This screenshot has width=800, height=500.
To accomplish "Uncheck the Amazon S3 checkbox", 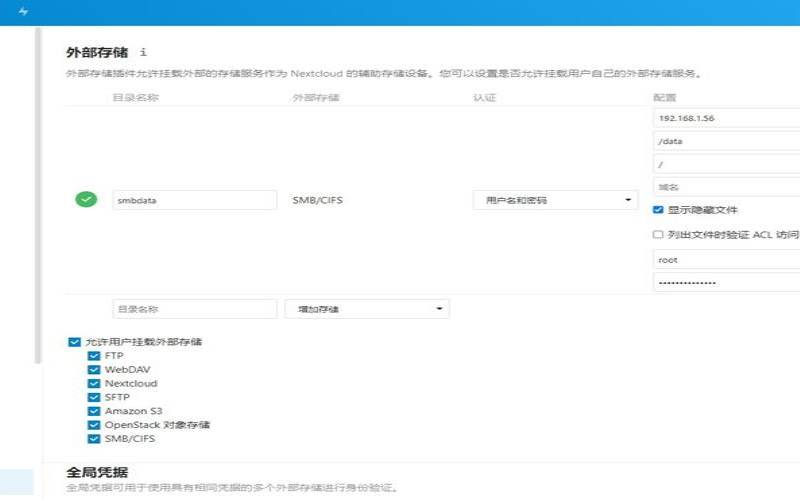I will 94,411.
